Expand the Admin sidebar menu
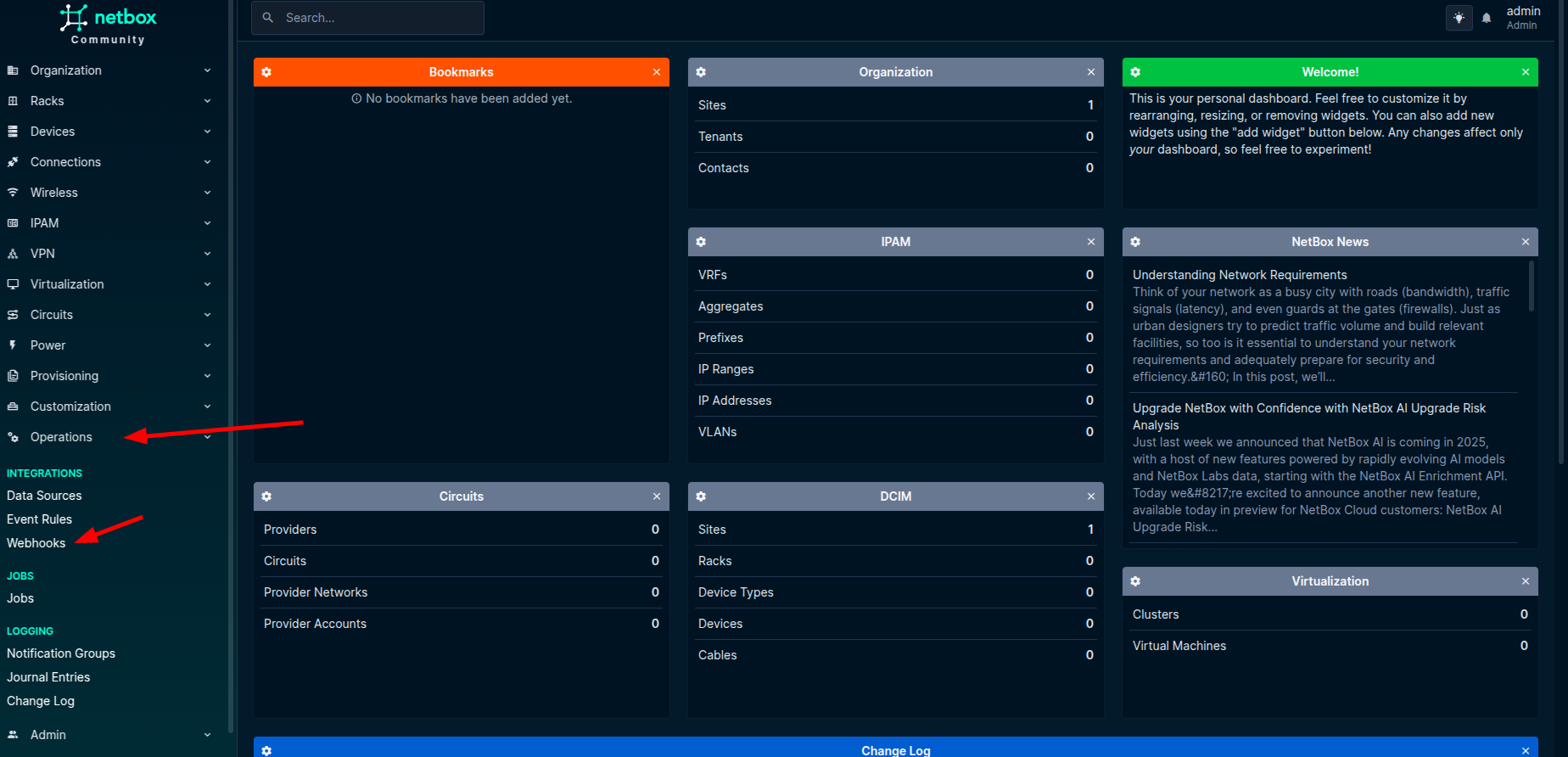The width and height of the screenshot is (1568, 757). point(109,735)
